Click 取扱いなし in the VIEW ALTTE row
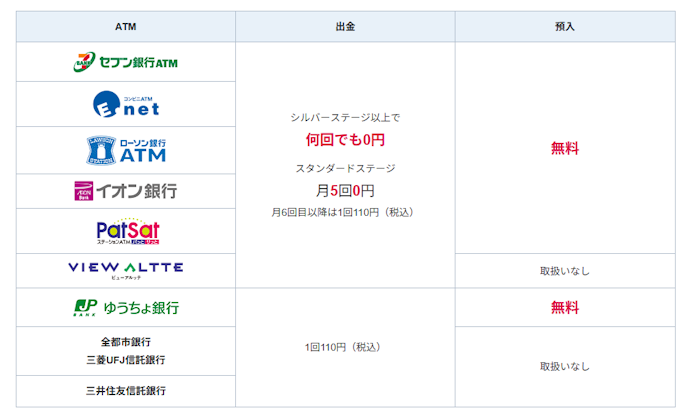Image resolution: width=690 pixels, height=416 pixels. [x=565, y=271]
